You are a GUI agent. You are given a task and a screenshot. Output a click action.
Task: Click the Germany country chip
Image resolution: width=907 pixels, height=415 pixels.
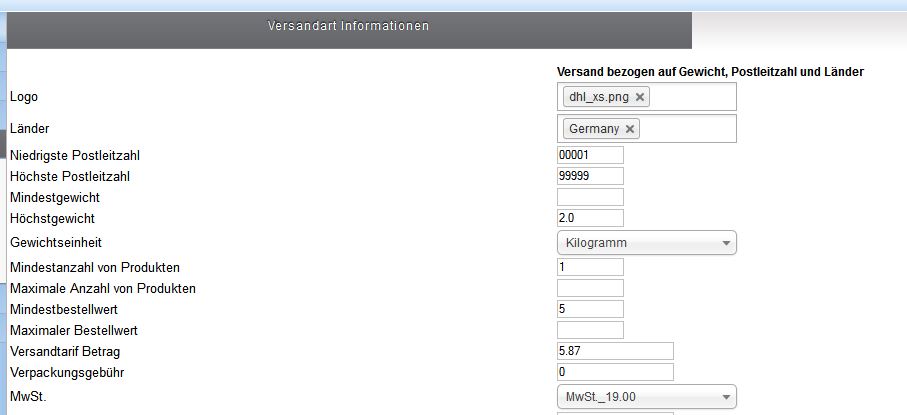point(593,129)
